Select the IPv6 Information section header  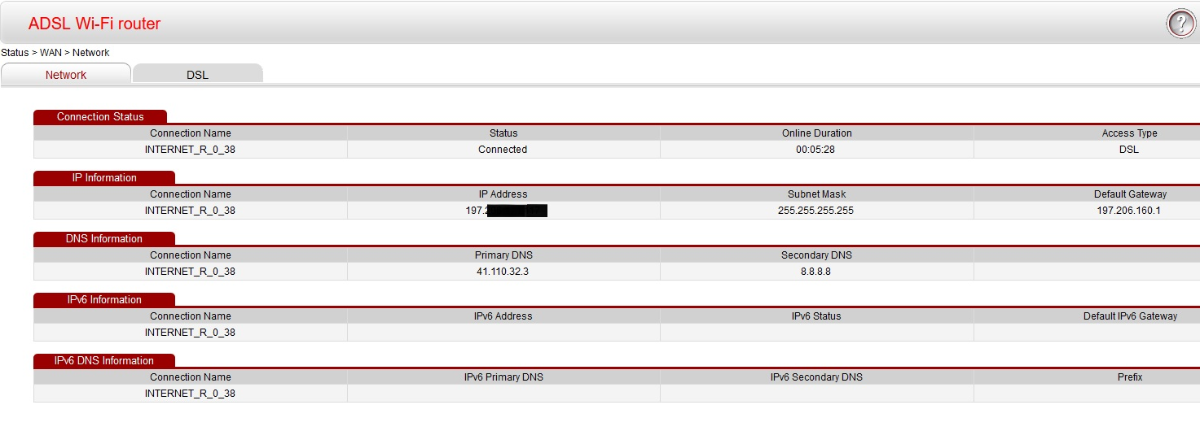point(103,300)
